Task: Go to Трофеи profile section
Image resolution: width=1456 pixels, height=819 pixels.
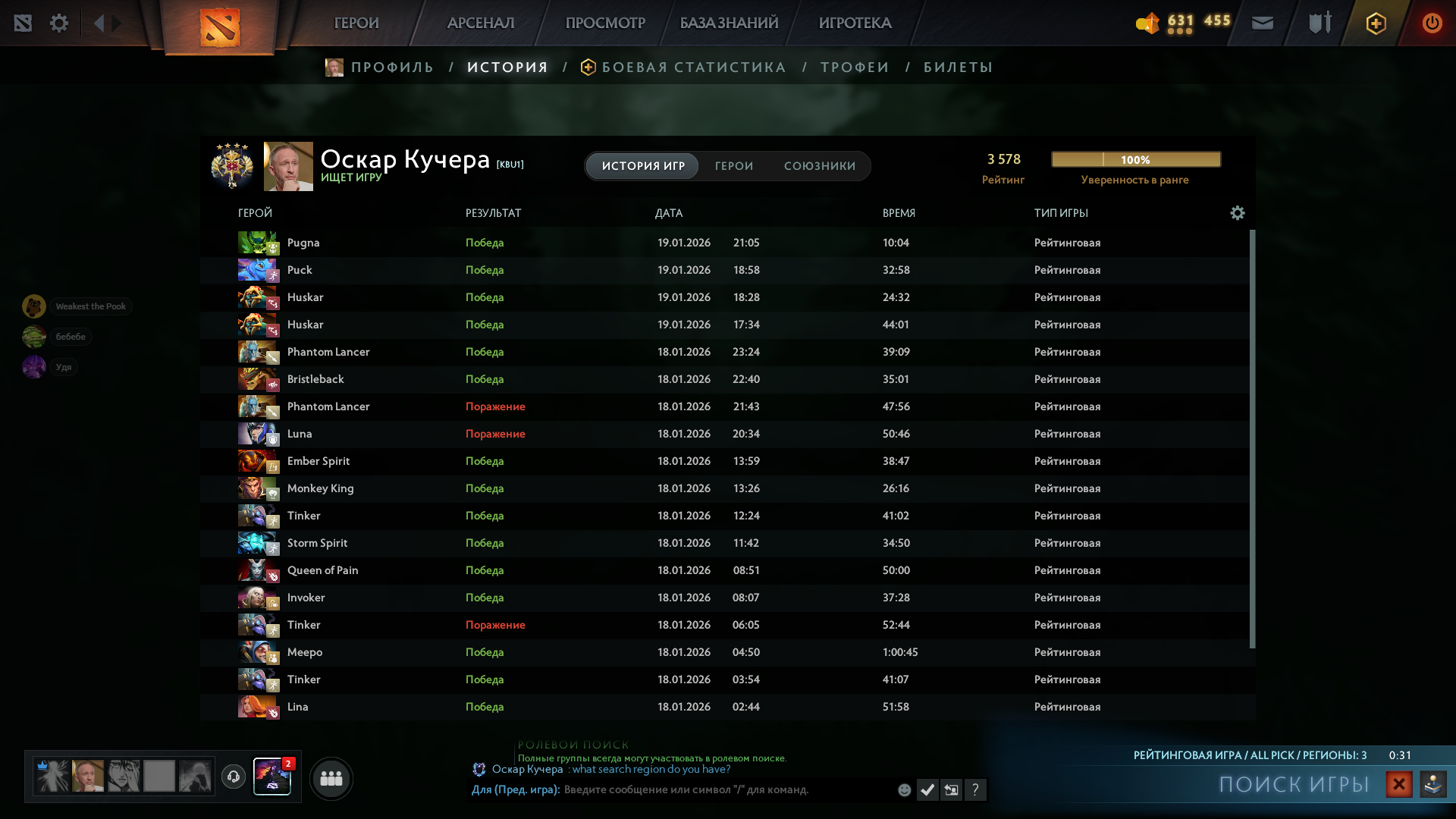Action: pos(855,67)
